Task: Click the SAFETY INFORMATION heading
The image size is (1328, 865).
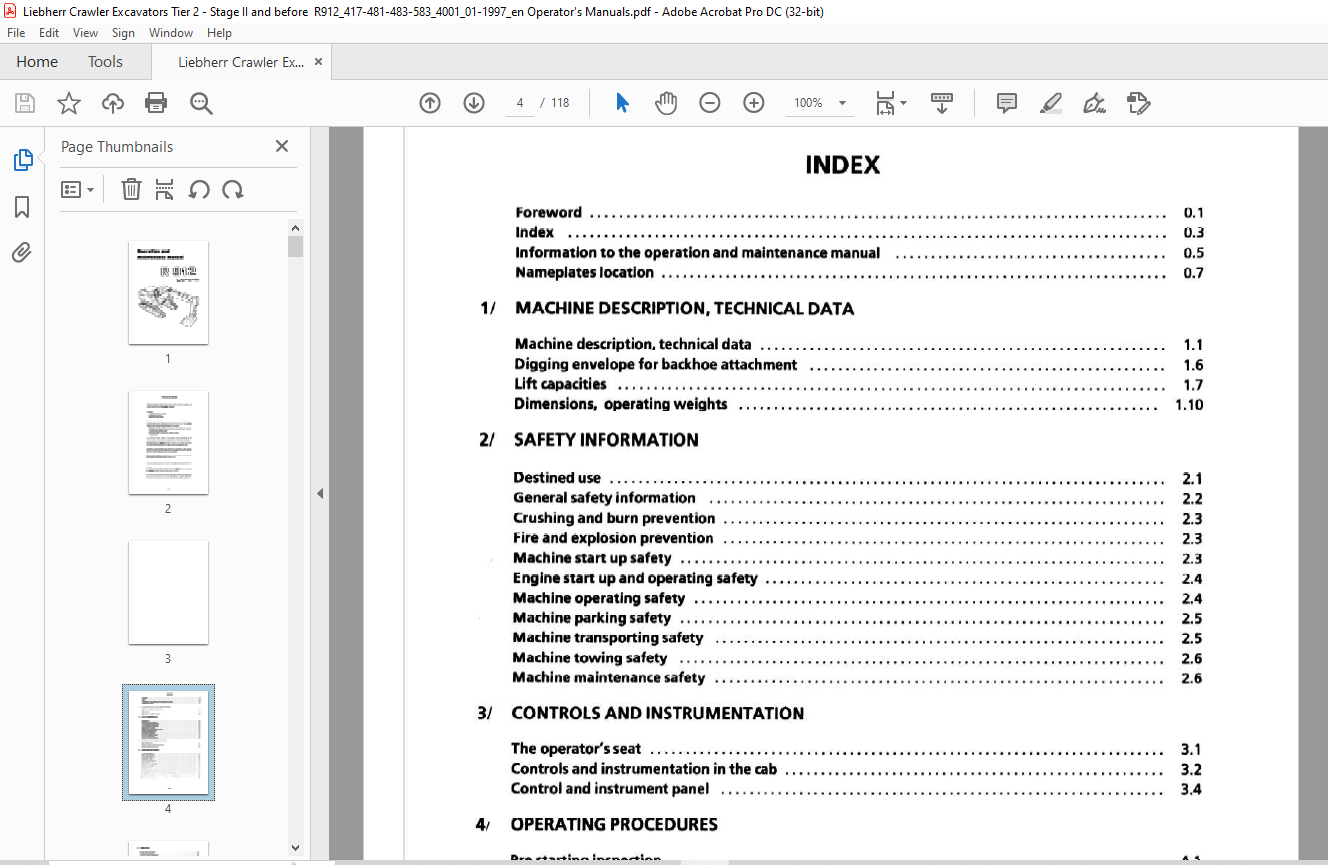Action: [x=606, y=440]
